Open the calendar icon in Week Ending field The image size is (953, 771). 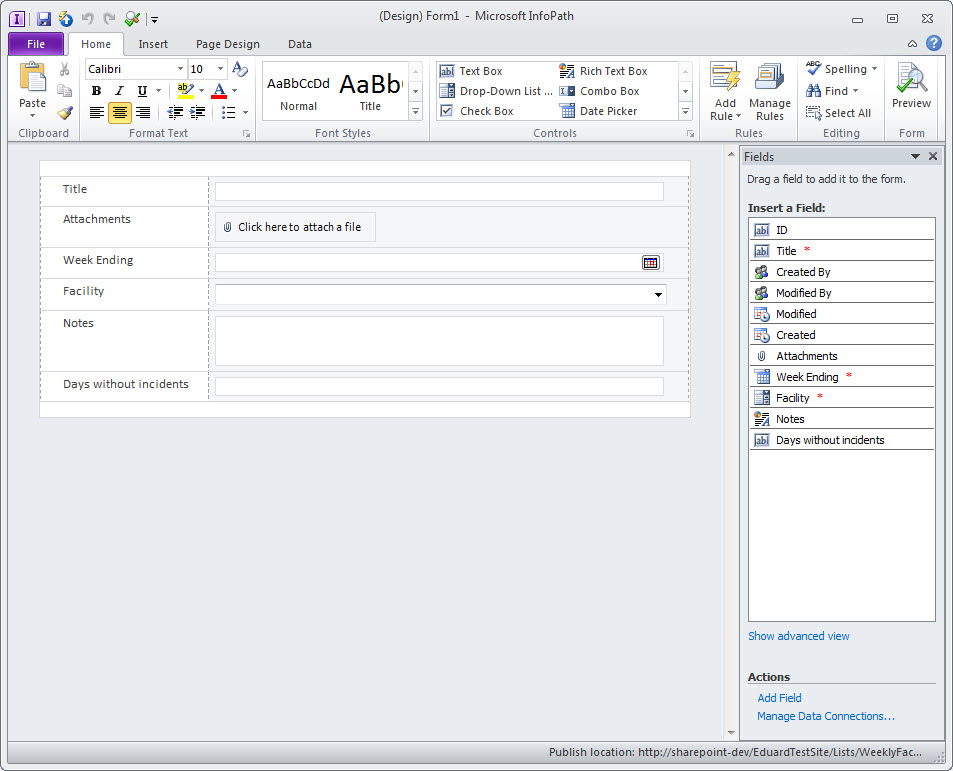pos(650,262)
